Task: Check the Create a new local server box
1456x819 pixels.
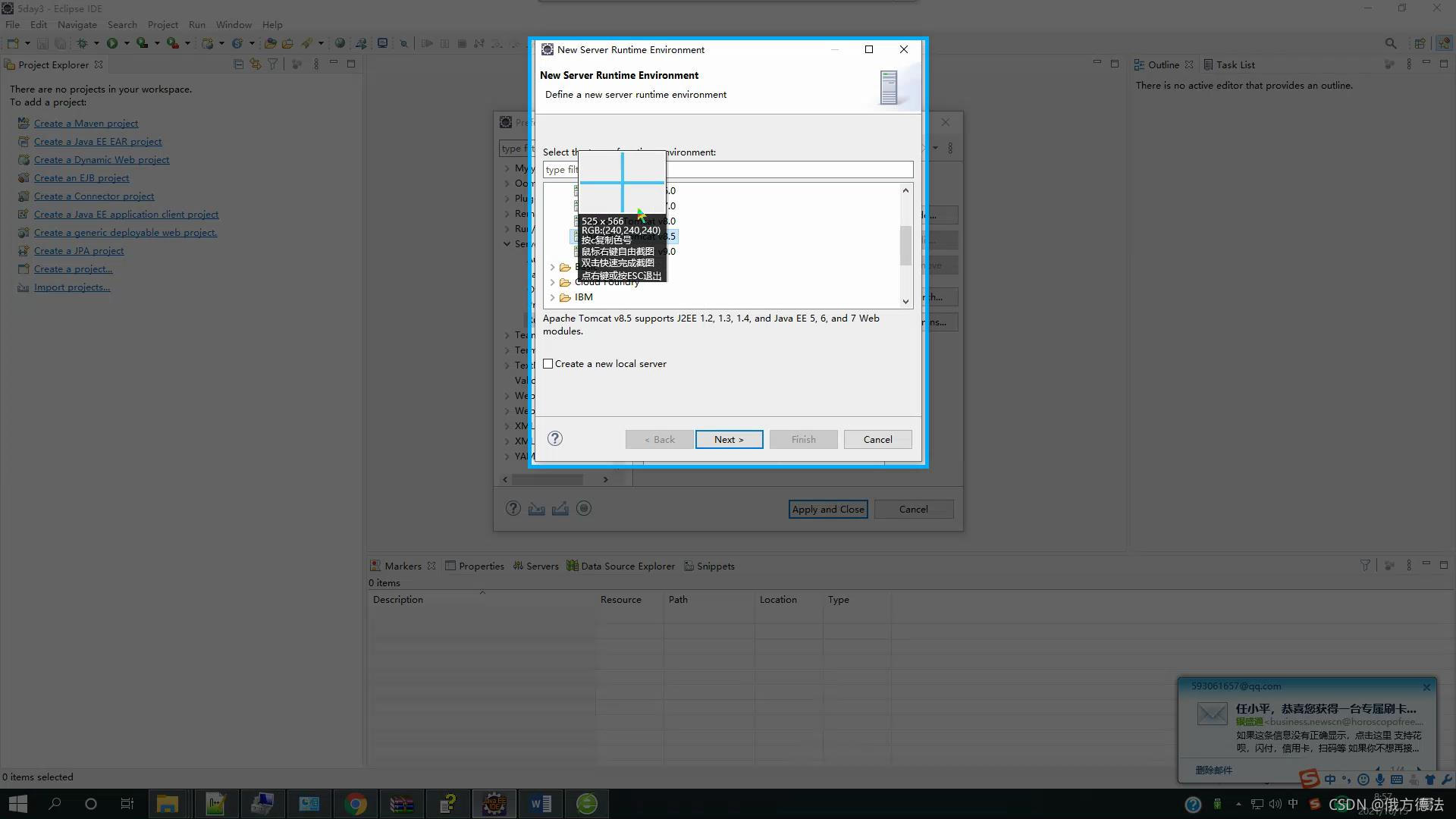Action: [x=548, y=364]
